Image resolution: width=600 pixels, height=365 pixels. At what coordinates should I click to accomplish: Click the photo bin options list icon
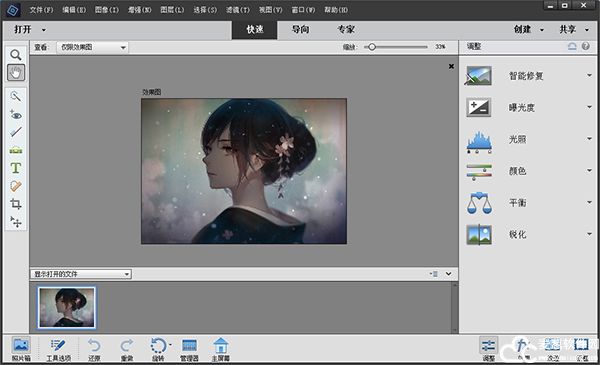click(434, 274)
